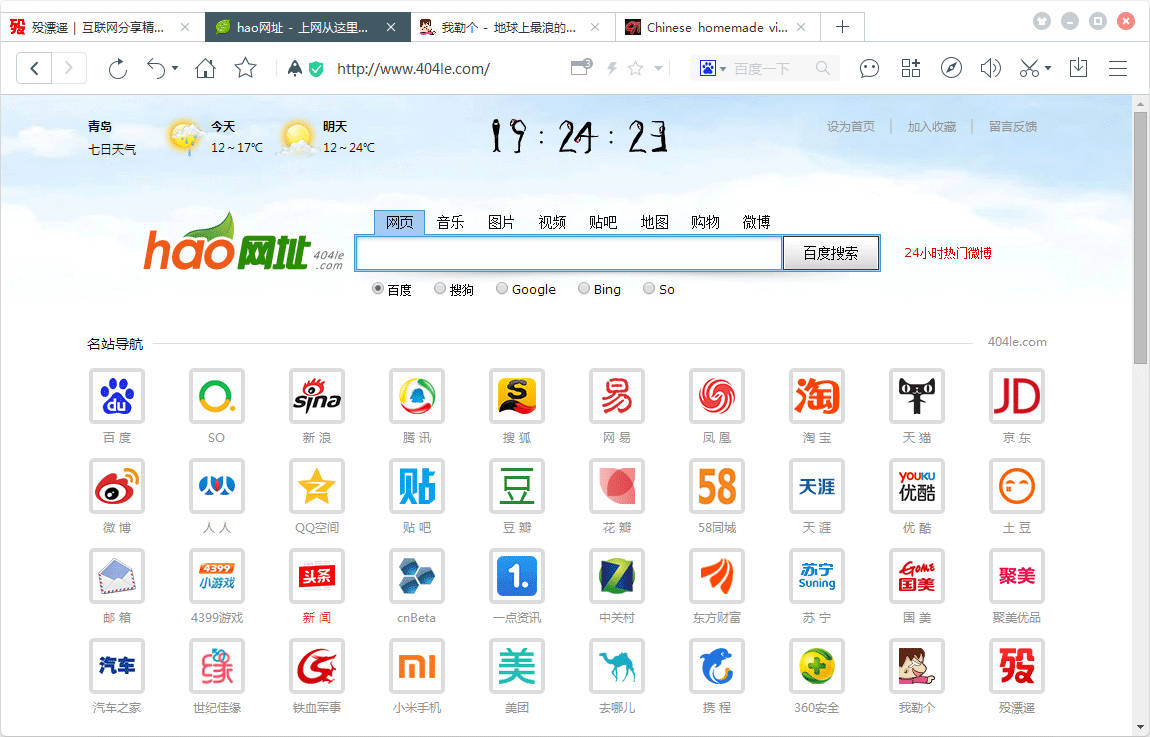Screen dimensions: 1150x737
Task: Focus the main page search field
Action: click(x=569, y=254)
